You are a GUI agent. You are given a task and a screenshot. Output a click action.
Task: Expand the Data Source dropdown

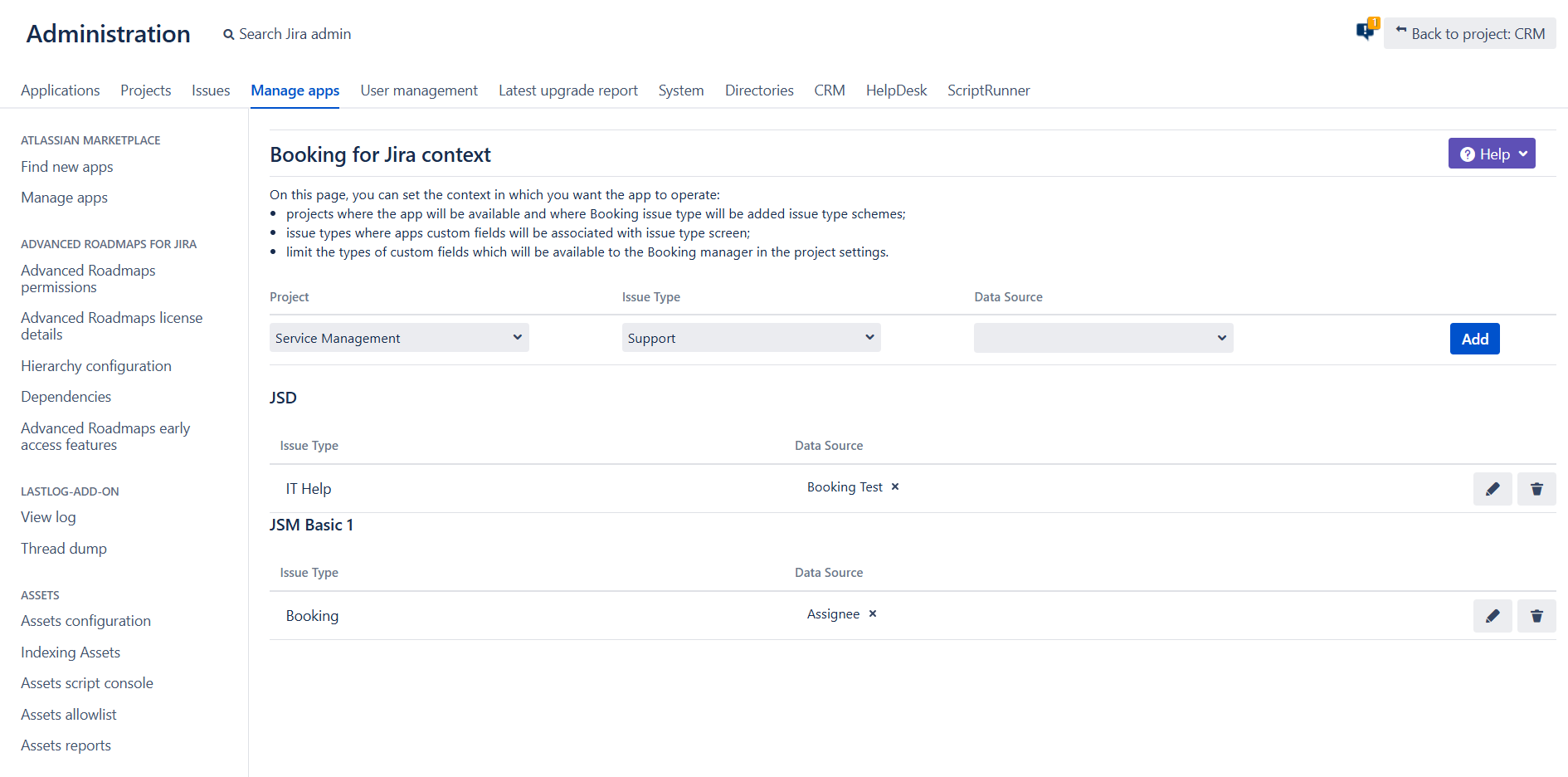pos(1103,338)
